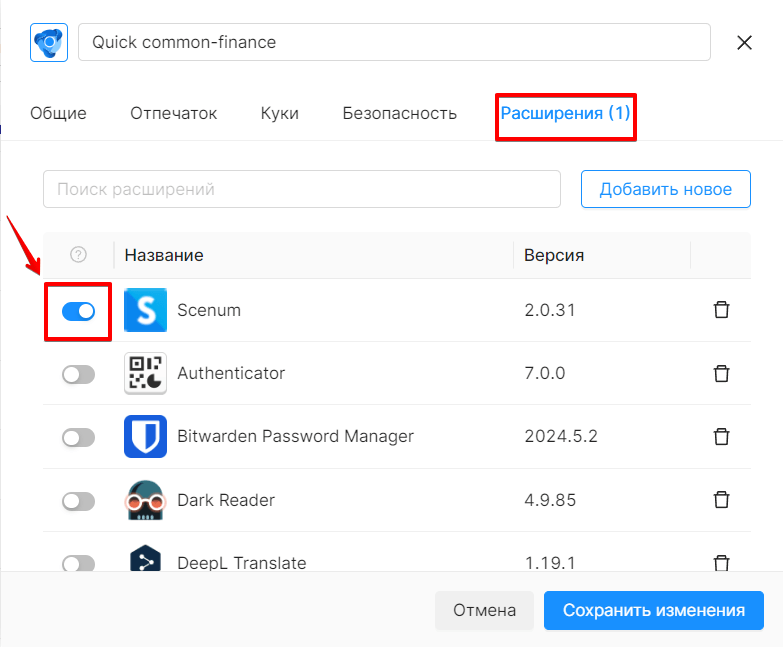Focus the Поиск расширений search field
This screenshot has height=647, width=783.
tap(302, 189)
